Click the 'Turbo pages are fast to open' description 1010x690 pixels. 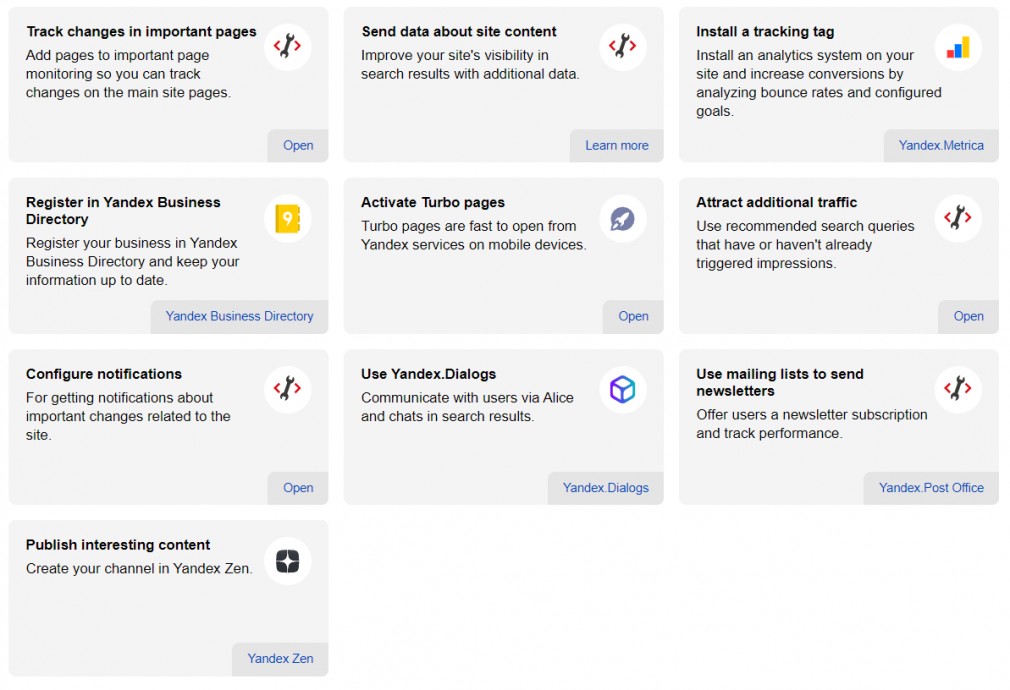point(473,235)
